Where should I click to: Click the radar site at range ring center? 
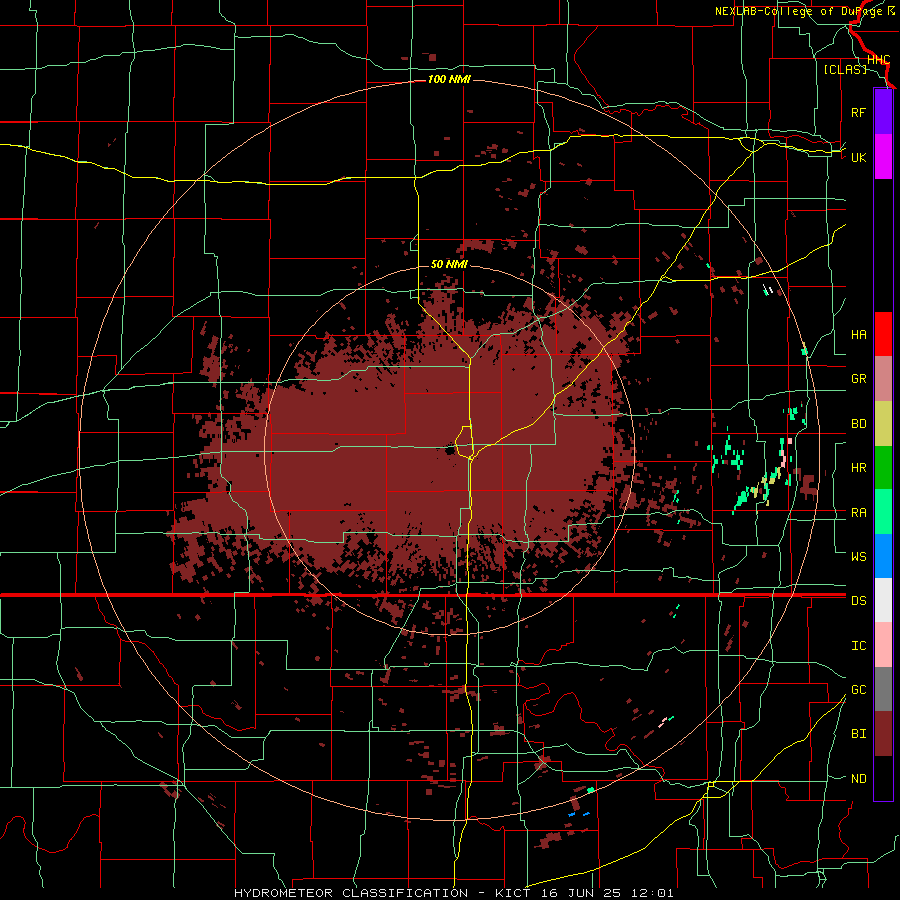(x=449, y=451)
